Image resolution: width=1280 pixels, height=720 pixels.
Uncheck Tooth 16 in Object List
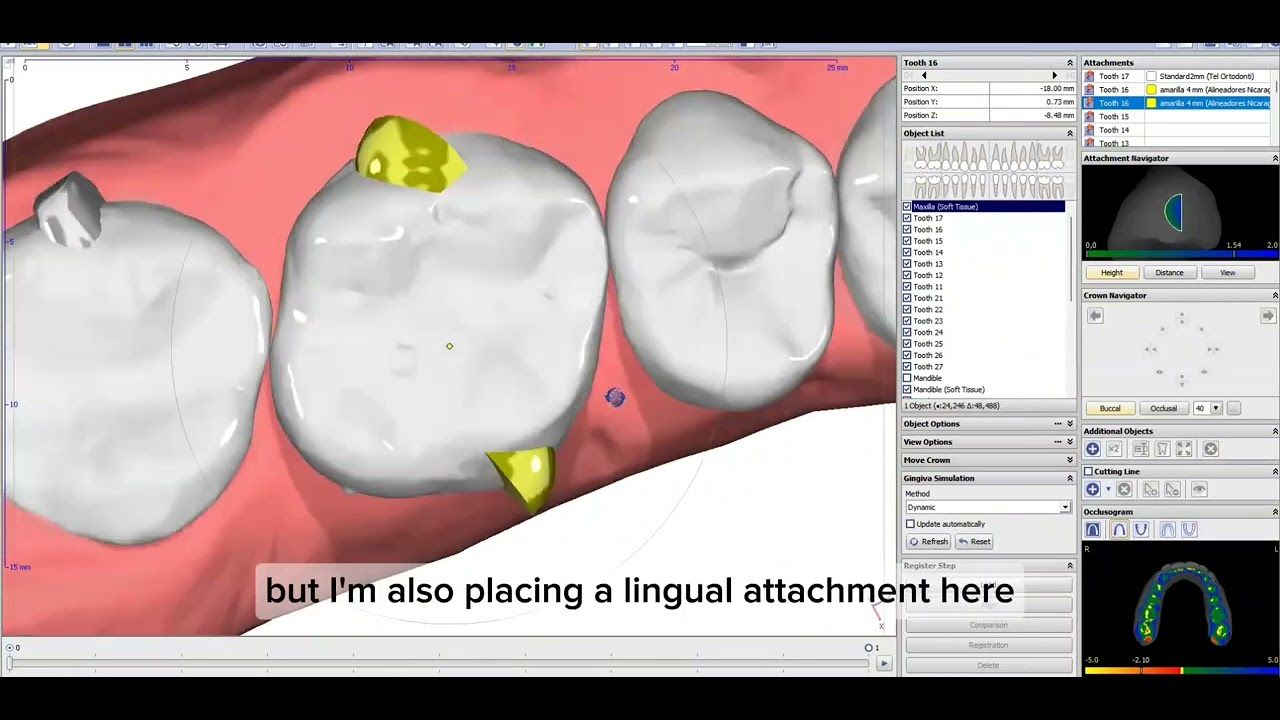[907, 230]
